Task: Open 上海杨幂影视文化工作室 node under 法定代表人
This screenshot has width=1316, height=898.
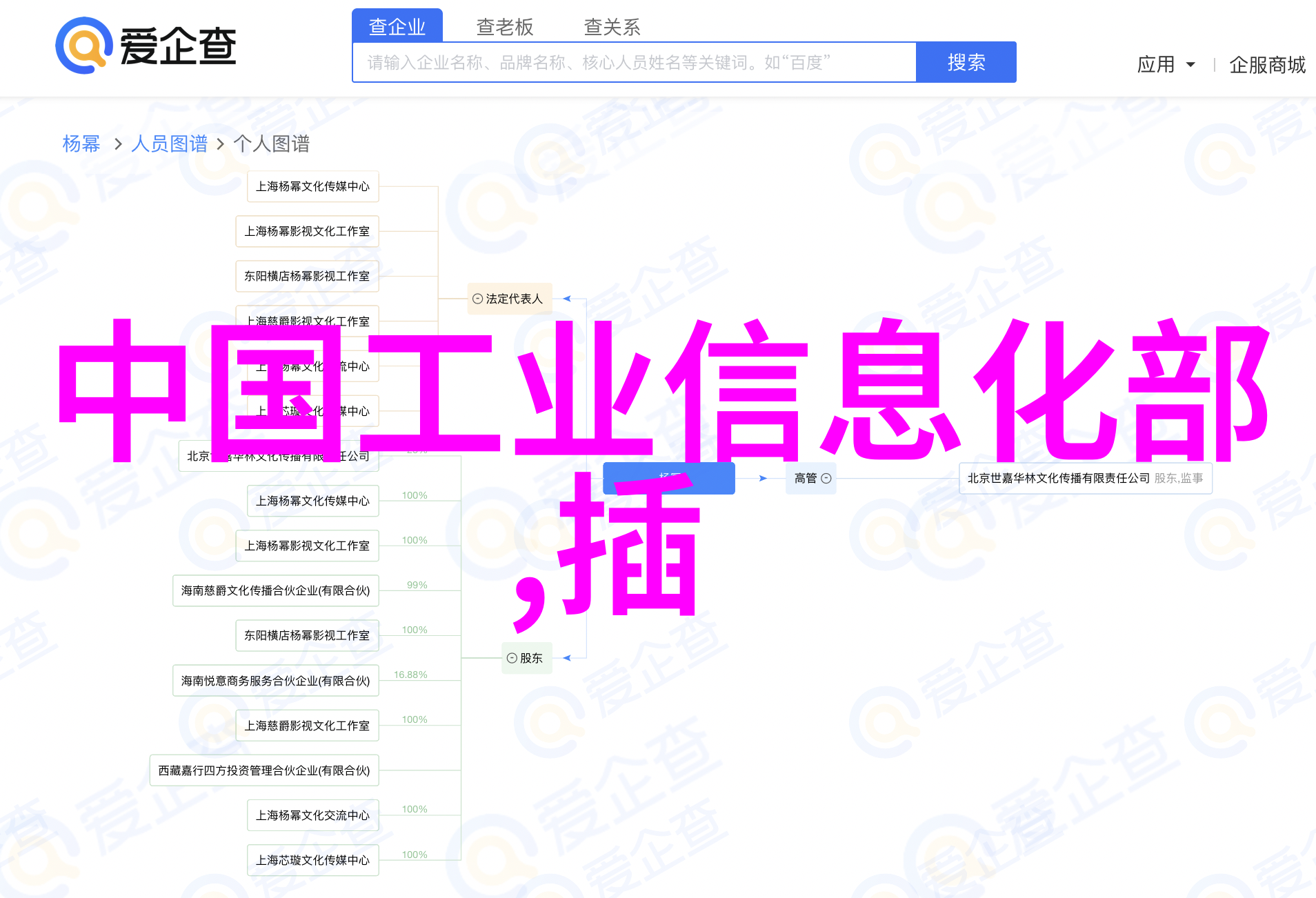Action: (308, 231)
